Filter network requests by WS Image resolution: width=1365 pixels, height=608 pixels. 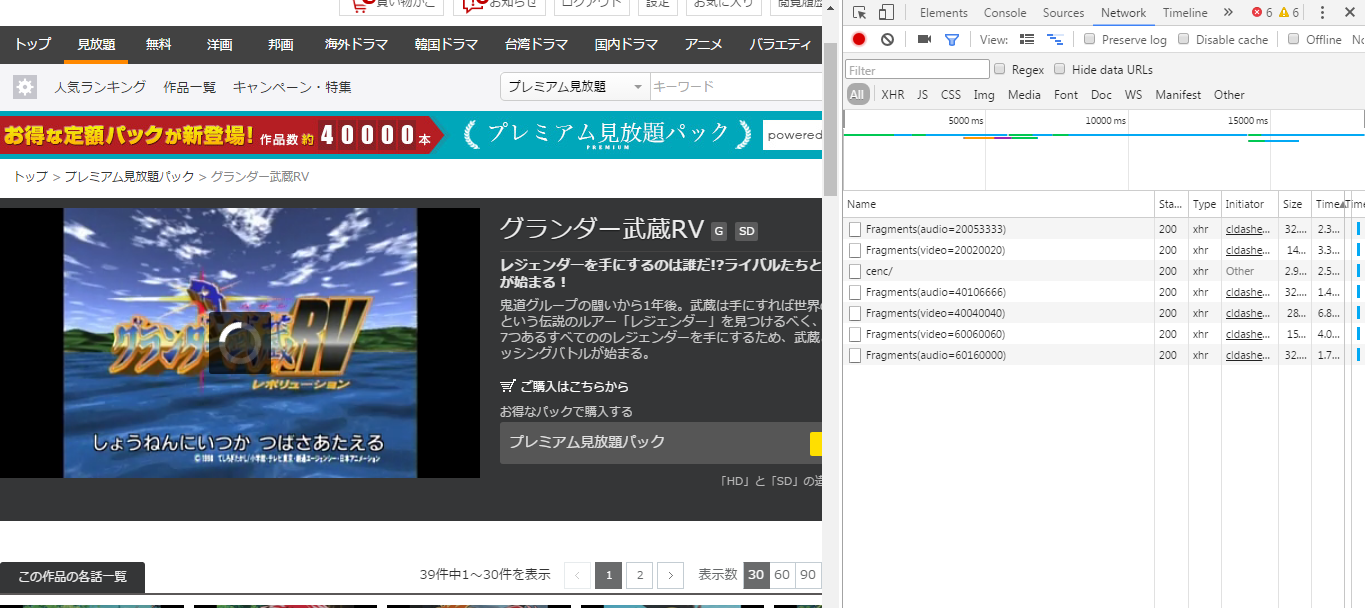point(1133,95)
